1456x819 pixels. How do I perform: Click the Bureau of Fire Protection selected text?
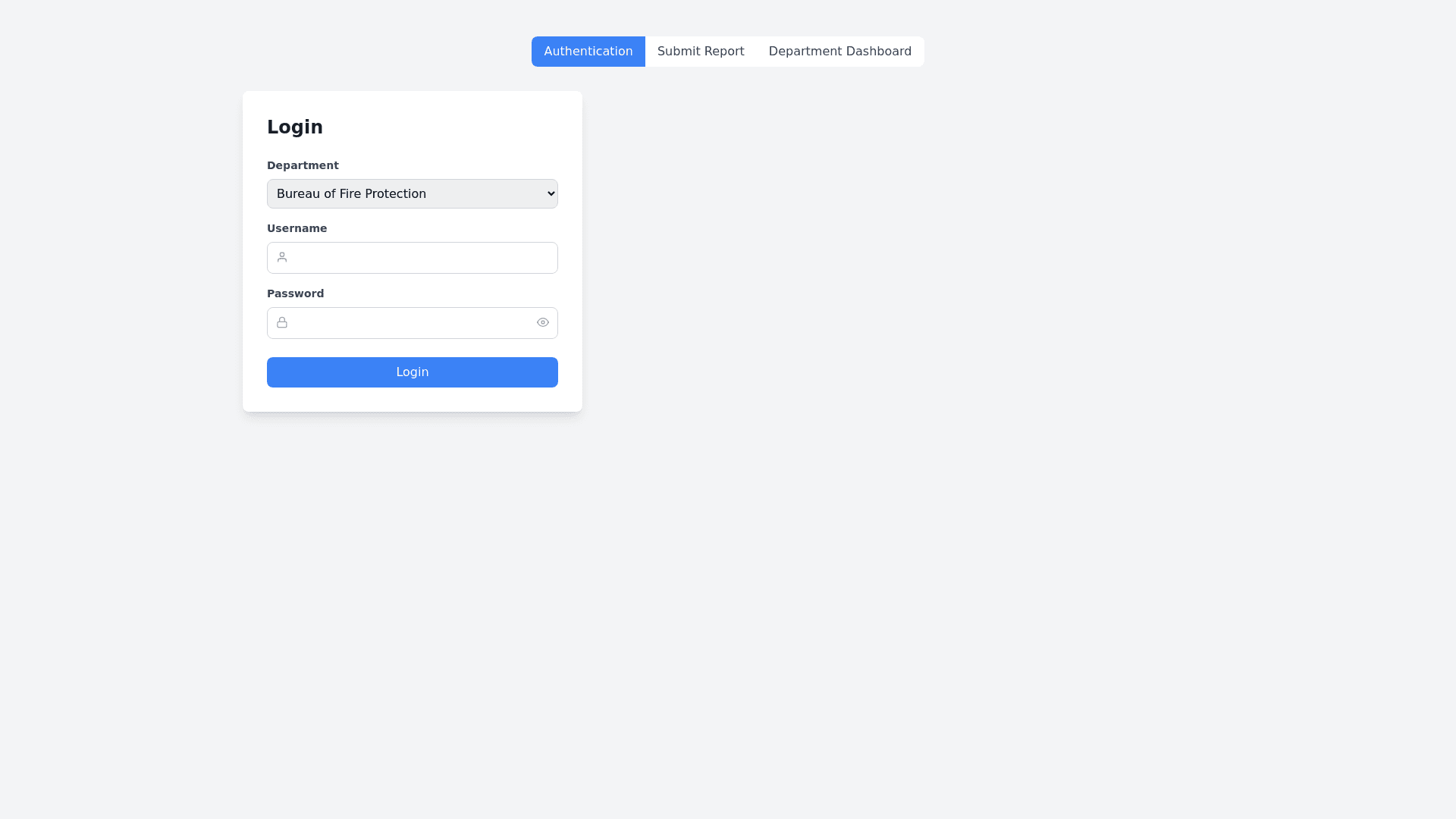click(351, 193)
